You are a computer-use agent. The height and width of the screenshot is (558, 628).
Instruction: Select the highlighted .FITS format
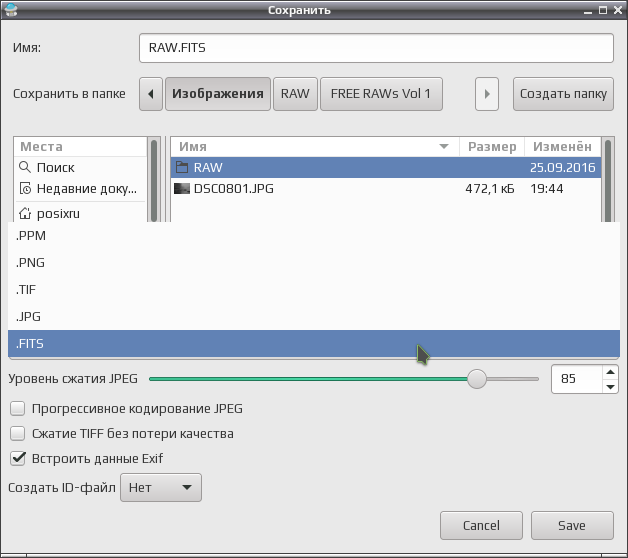coord(314,343)
